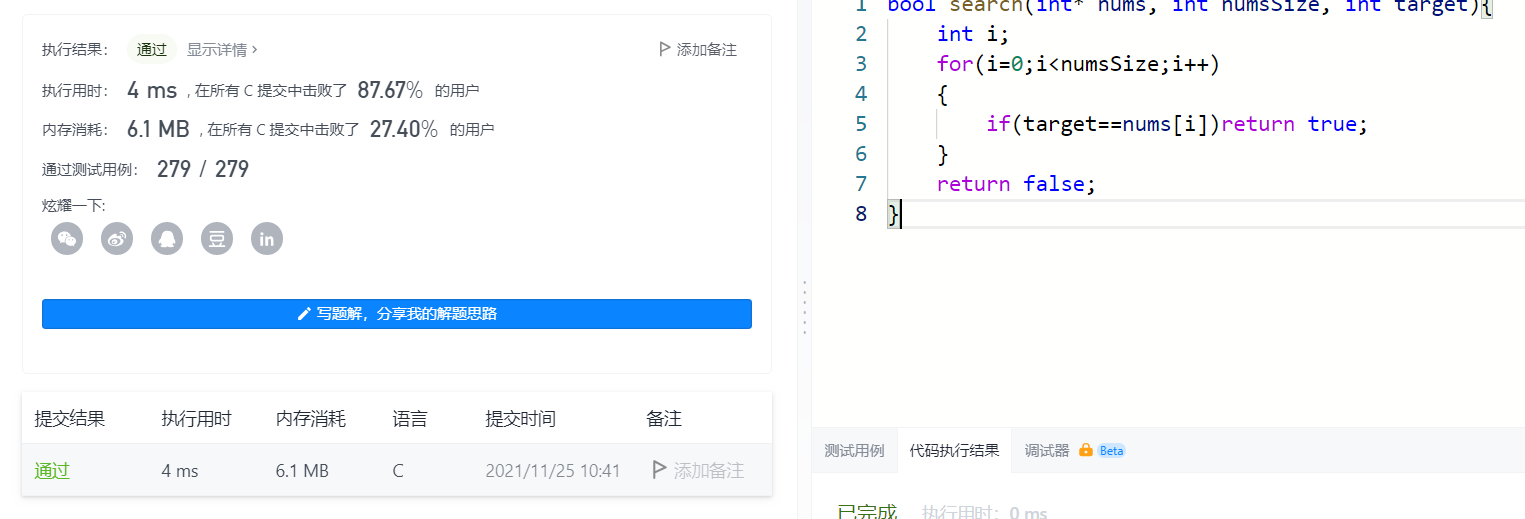Image resolution: width=1525 pixels, height=519 pixels.
Task: Click the 87.67% runtime percentile
Action: point(390,90)
